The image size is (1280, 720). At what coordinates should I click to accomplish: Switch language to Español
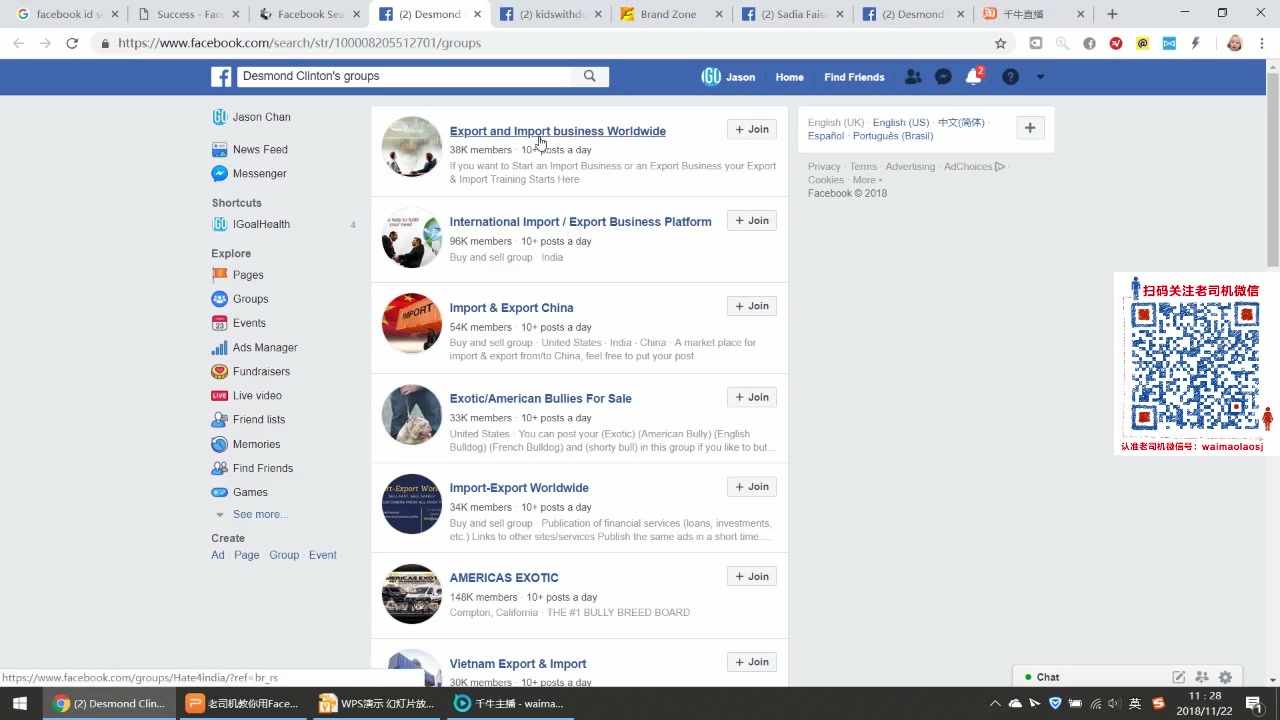point(826,136)
